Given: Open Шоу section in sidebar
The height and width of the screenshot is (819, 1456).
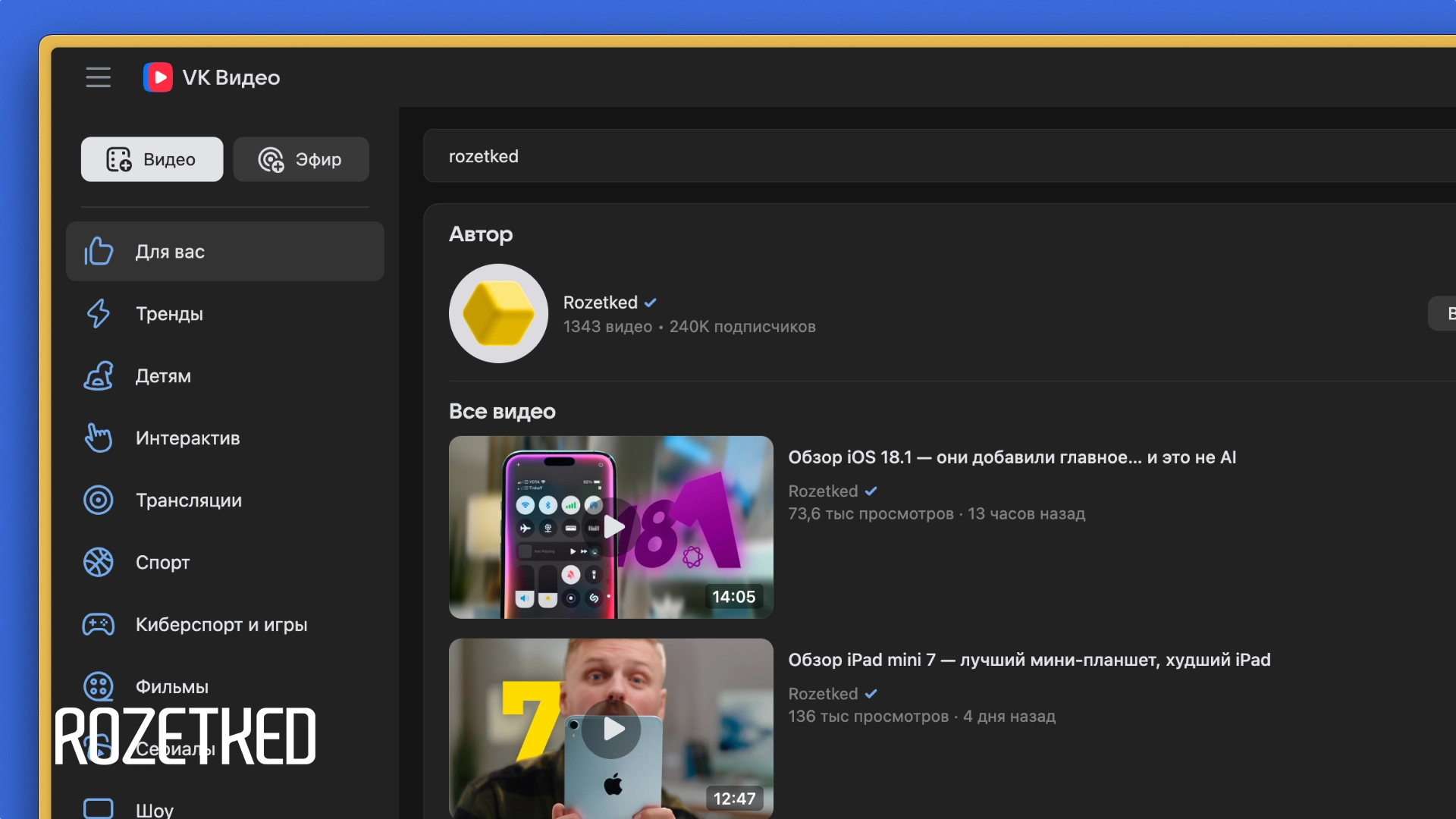Looking at the screenshot, I should pos(155,809).
